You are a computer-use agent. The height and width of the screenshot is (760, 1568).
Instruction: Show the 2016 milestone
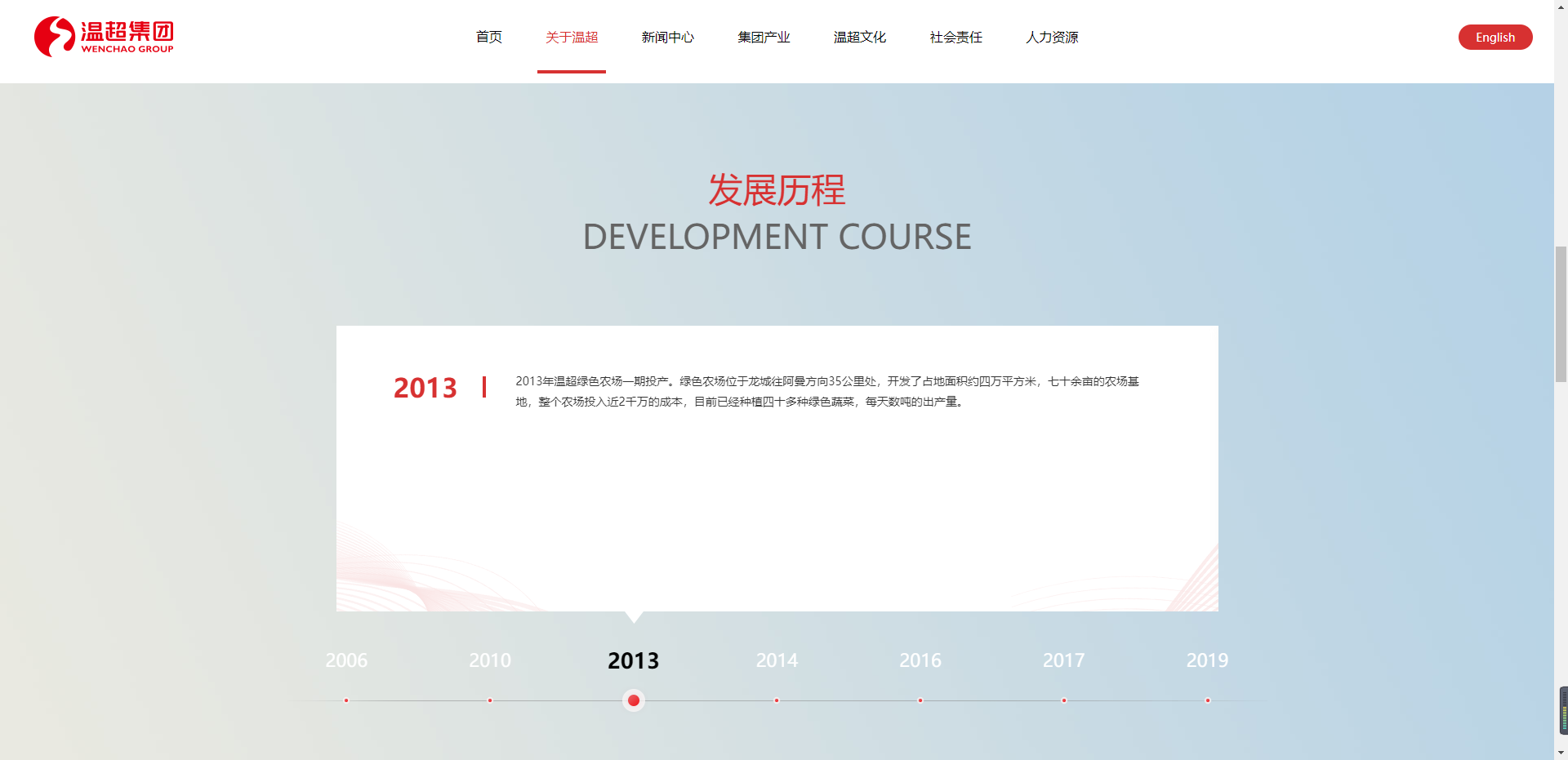pyautogui.click(x=920, y=660)
